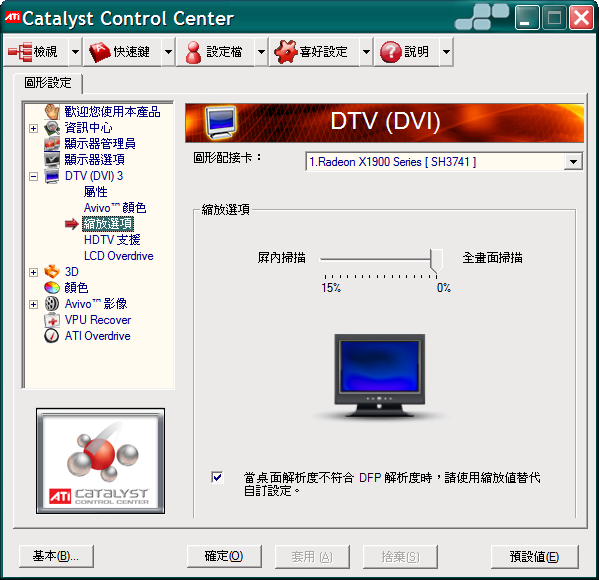599x580 pixels.
Task: Click the 顯示器管理員 icon
Action: click(52, 144)
